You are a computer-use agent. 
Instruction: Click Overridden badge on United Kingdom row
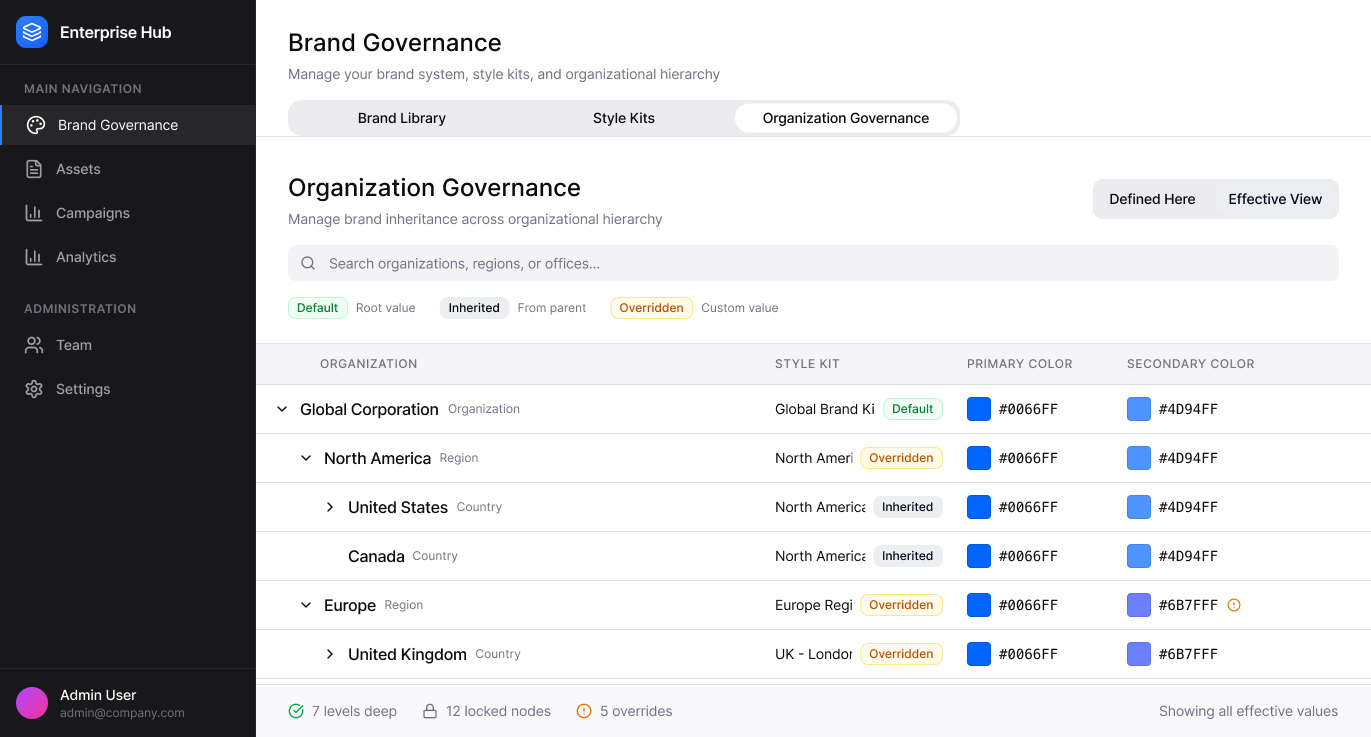coord(901,654)
